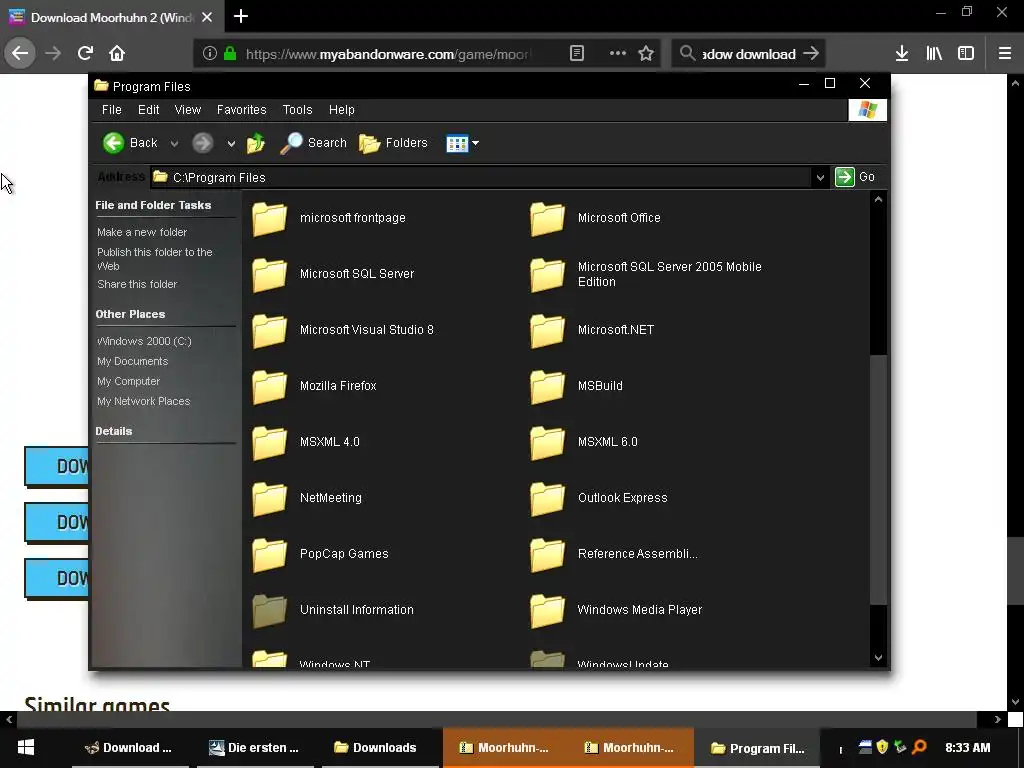
Task: Open the Back button history dropdown
Action: (x=174, y=144)
